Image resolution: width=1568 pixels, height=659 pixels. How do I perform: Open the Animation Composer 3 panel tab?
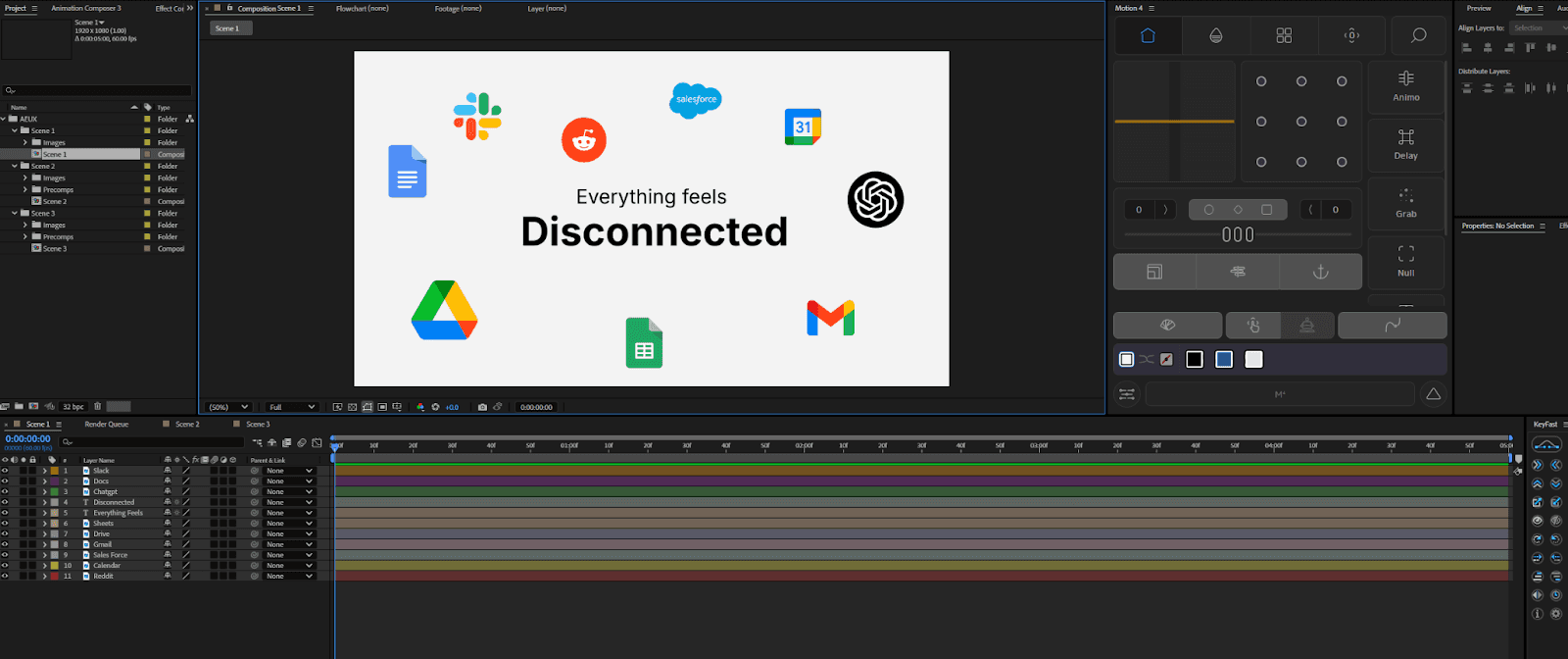point(86,8)
